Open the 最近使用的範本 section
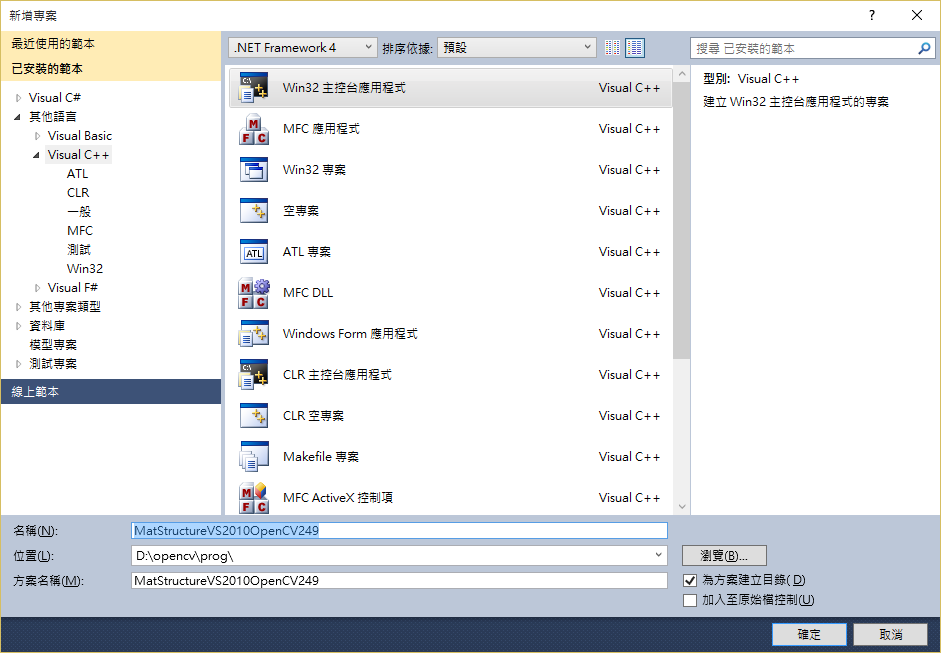The width and height of the screenshot is (941, 653). click(x=111, y=44)
